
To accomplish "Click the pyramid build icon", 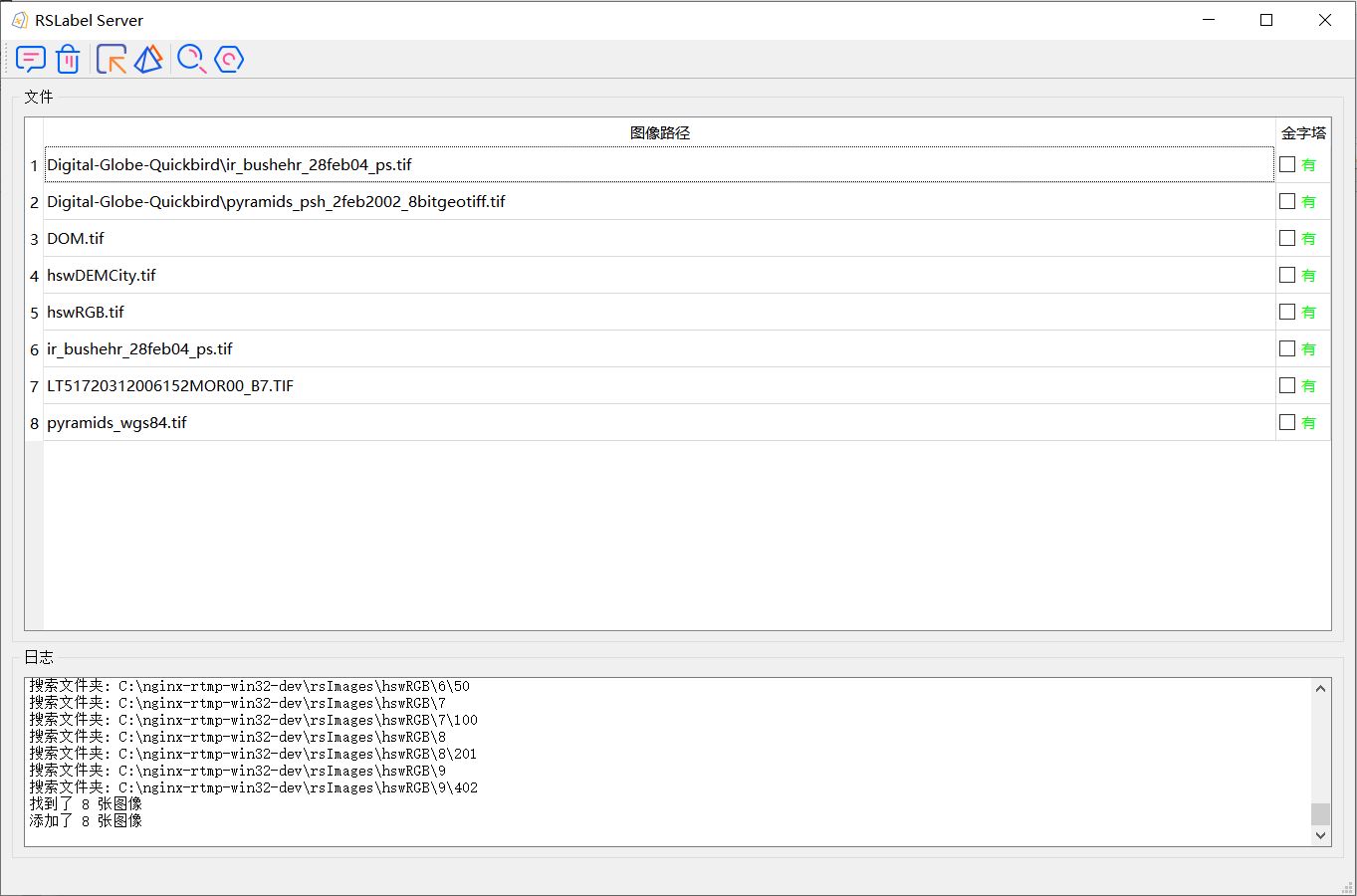I will 148,60.
